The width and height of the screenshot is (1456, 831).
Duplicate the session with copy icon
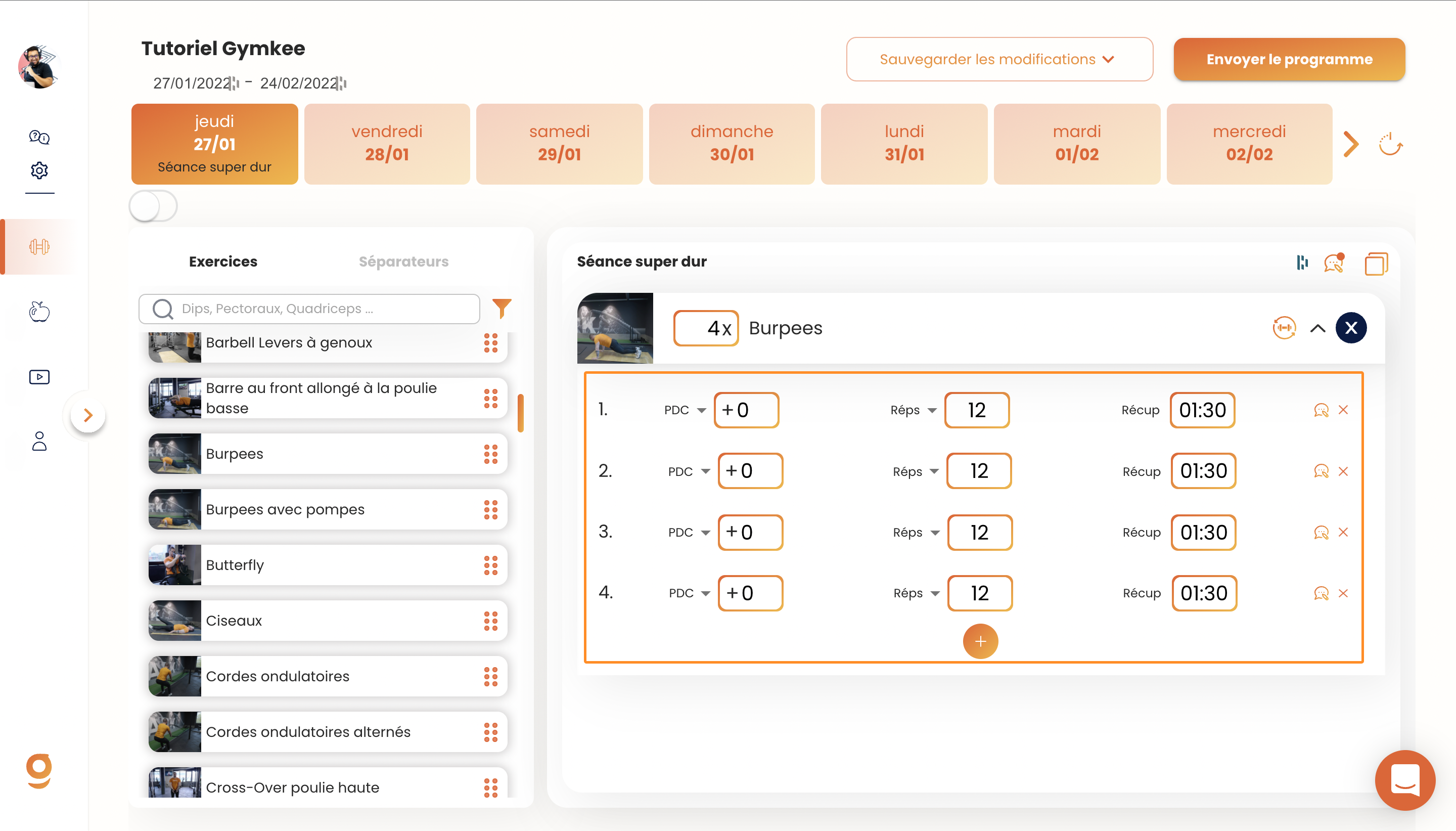point(1376,263)
